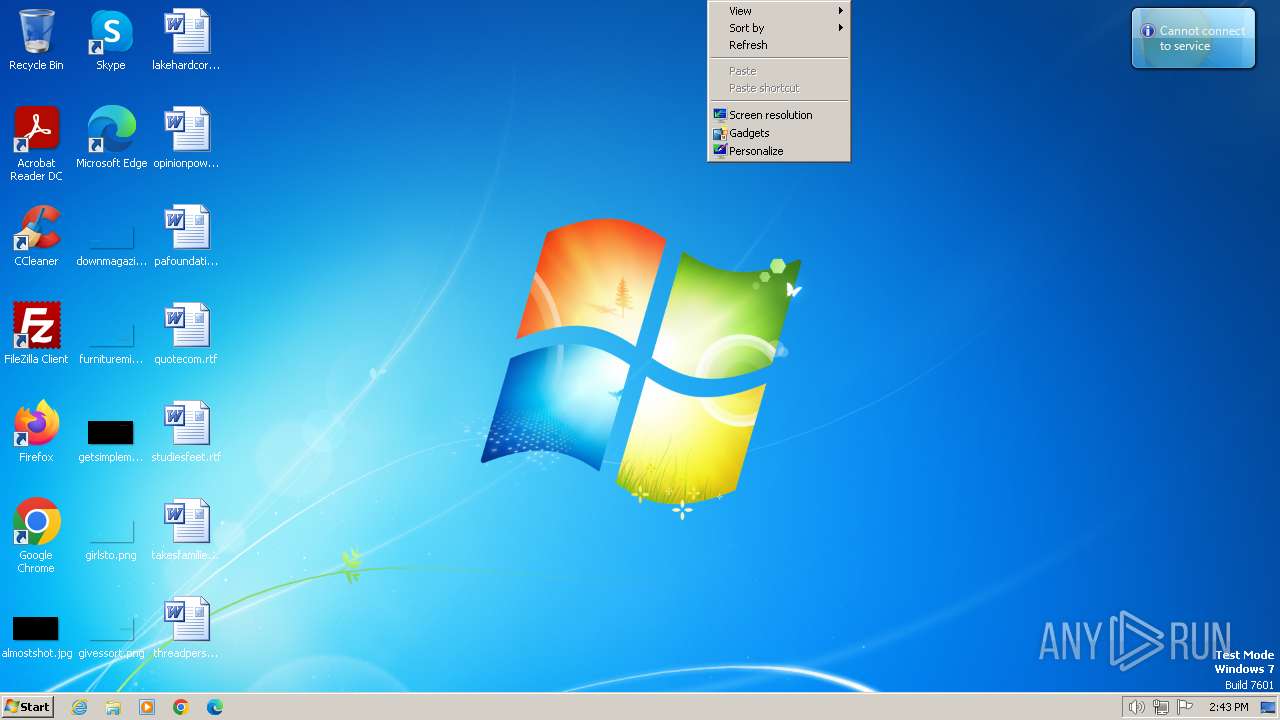Select the Skype desktop shortcut
This screenshot has height=720, width=1280.
tap(111, 40)
